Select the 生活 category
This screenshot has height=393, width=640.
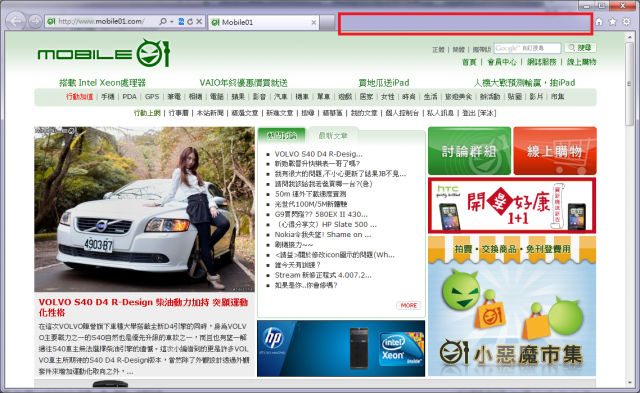click(x=430, y=97)
